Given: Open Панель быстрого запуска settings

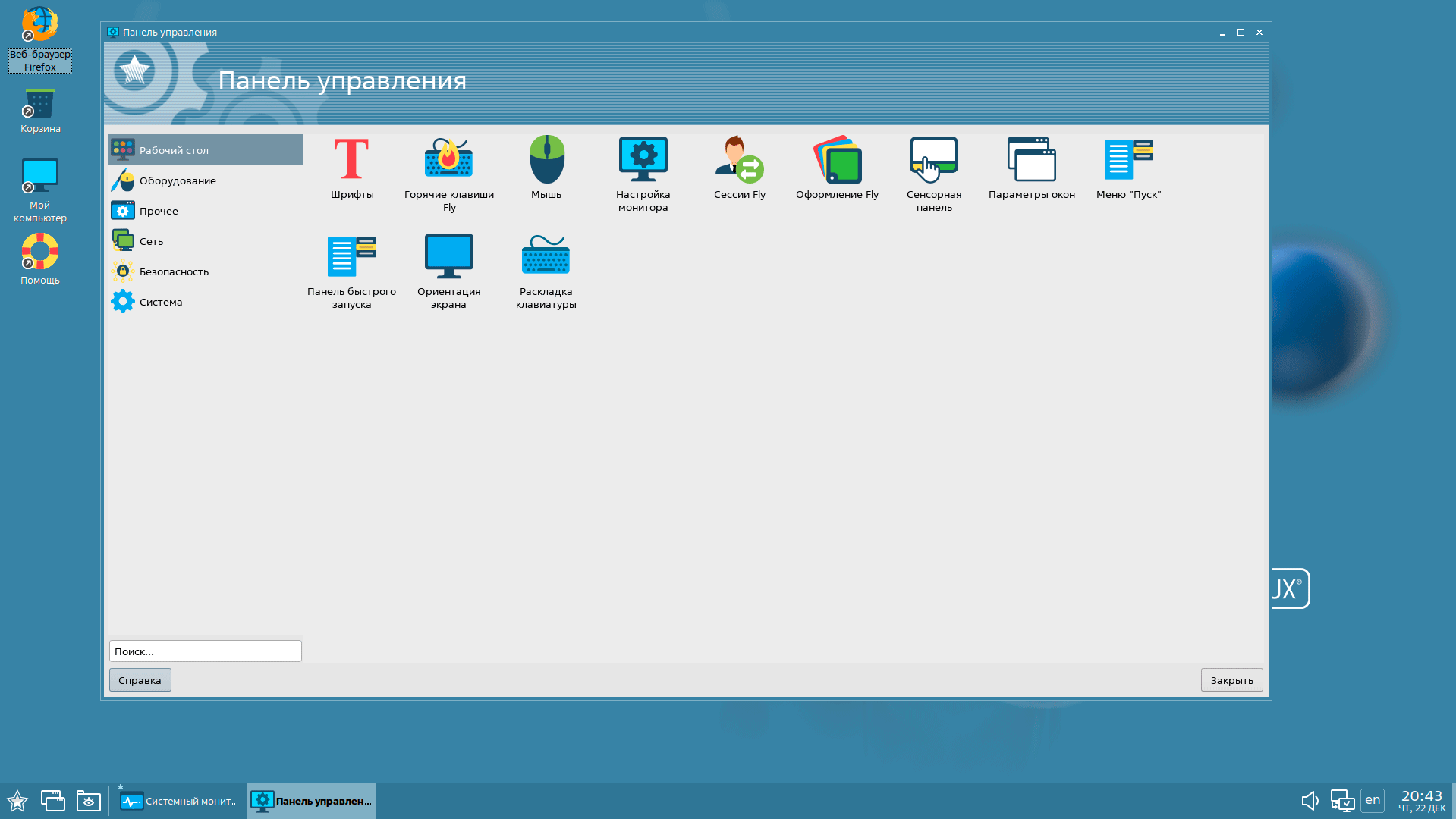Looking at the screenshot, I should point(352,271).
